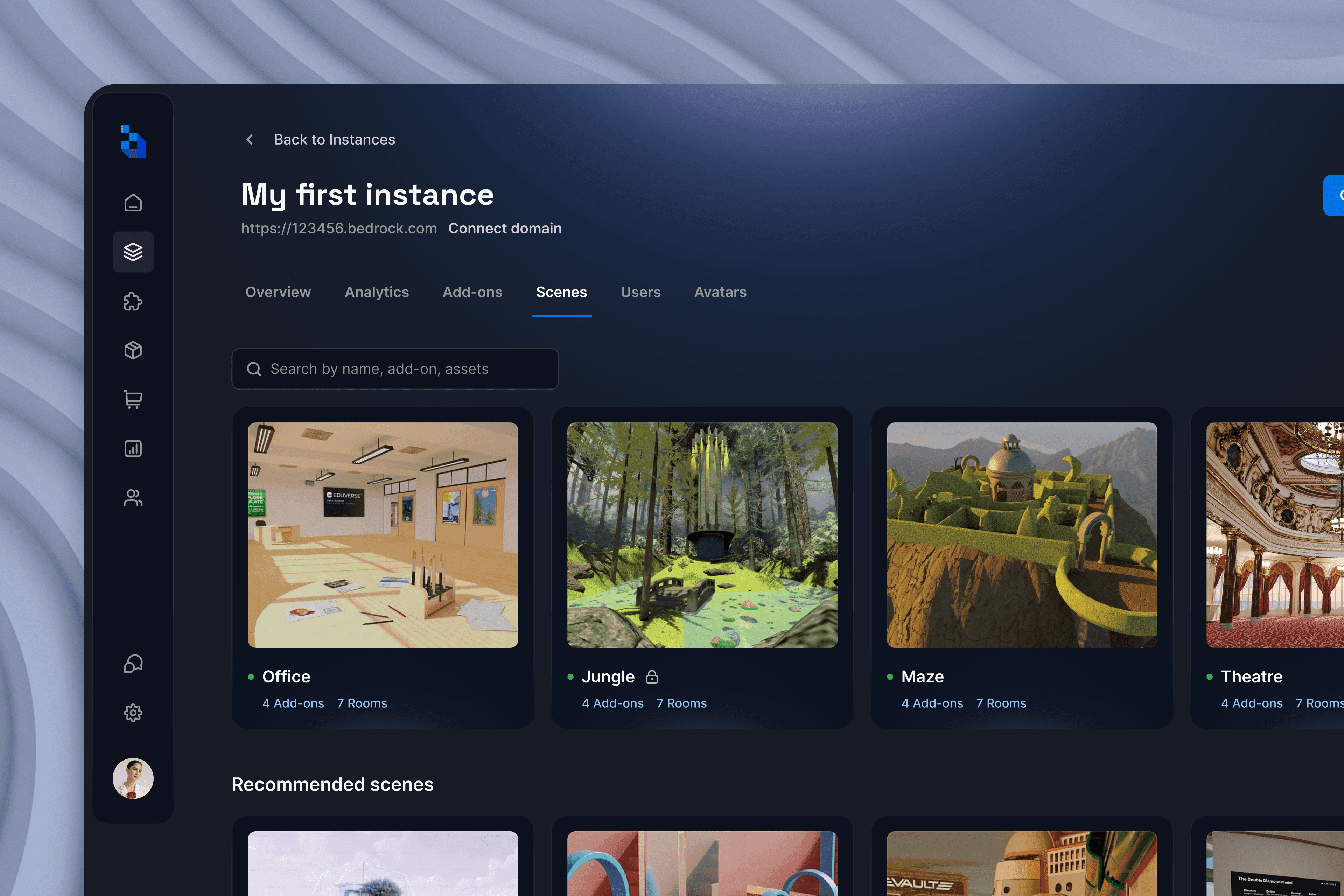Switch to the Analytics tab
The height and width of the screenshot is (896, 1344).
[377, 292]
